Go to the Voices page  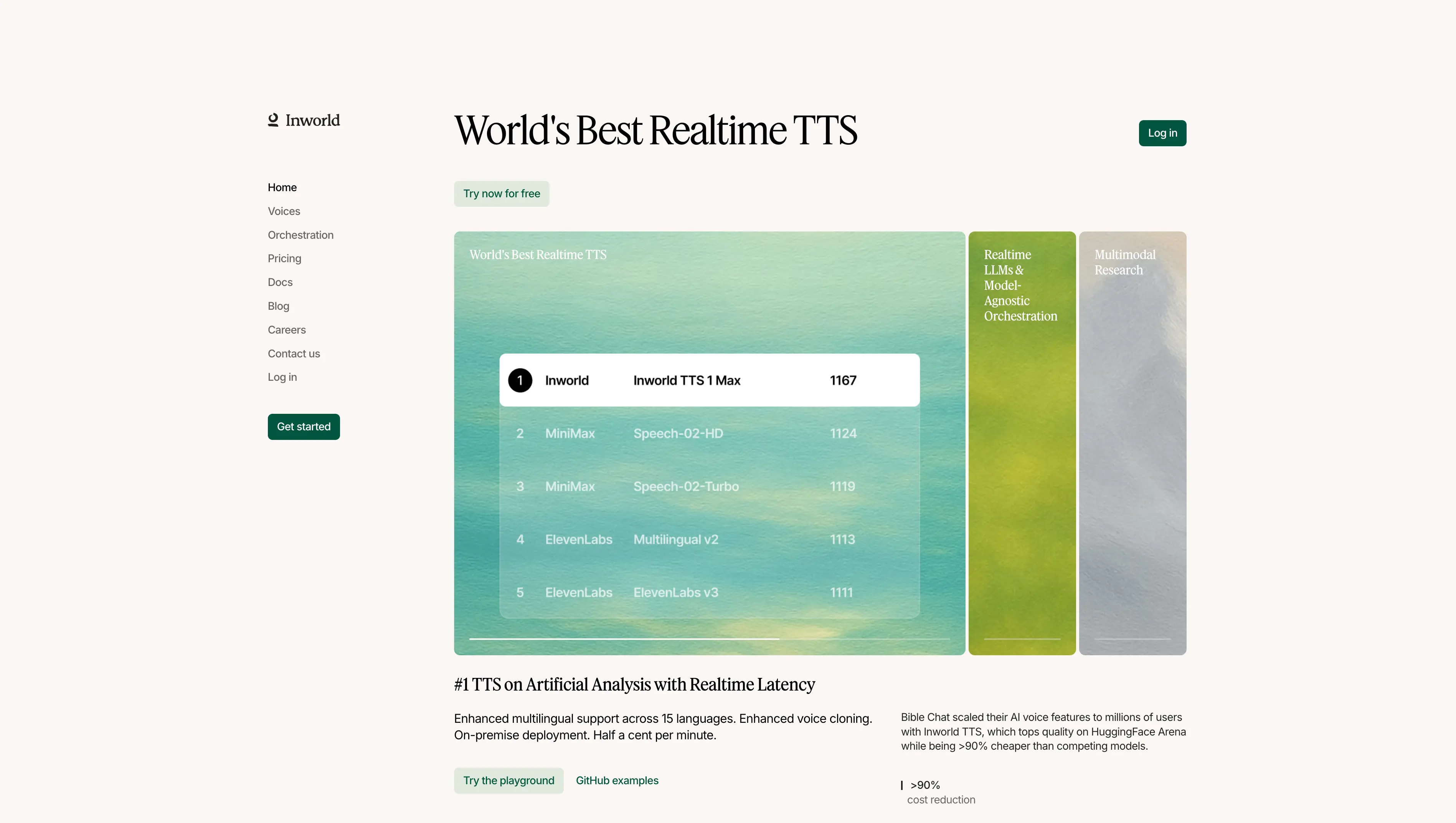pos(284,211)
